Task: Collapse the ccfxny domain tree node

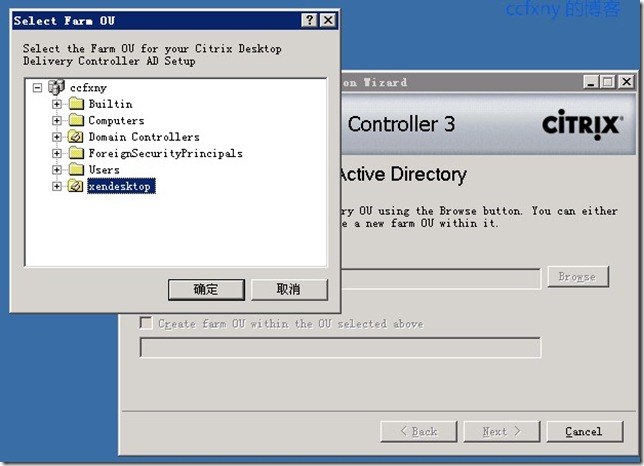Action: 37,87
